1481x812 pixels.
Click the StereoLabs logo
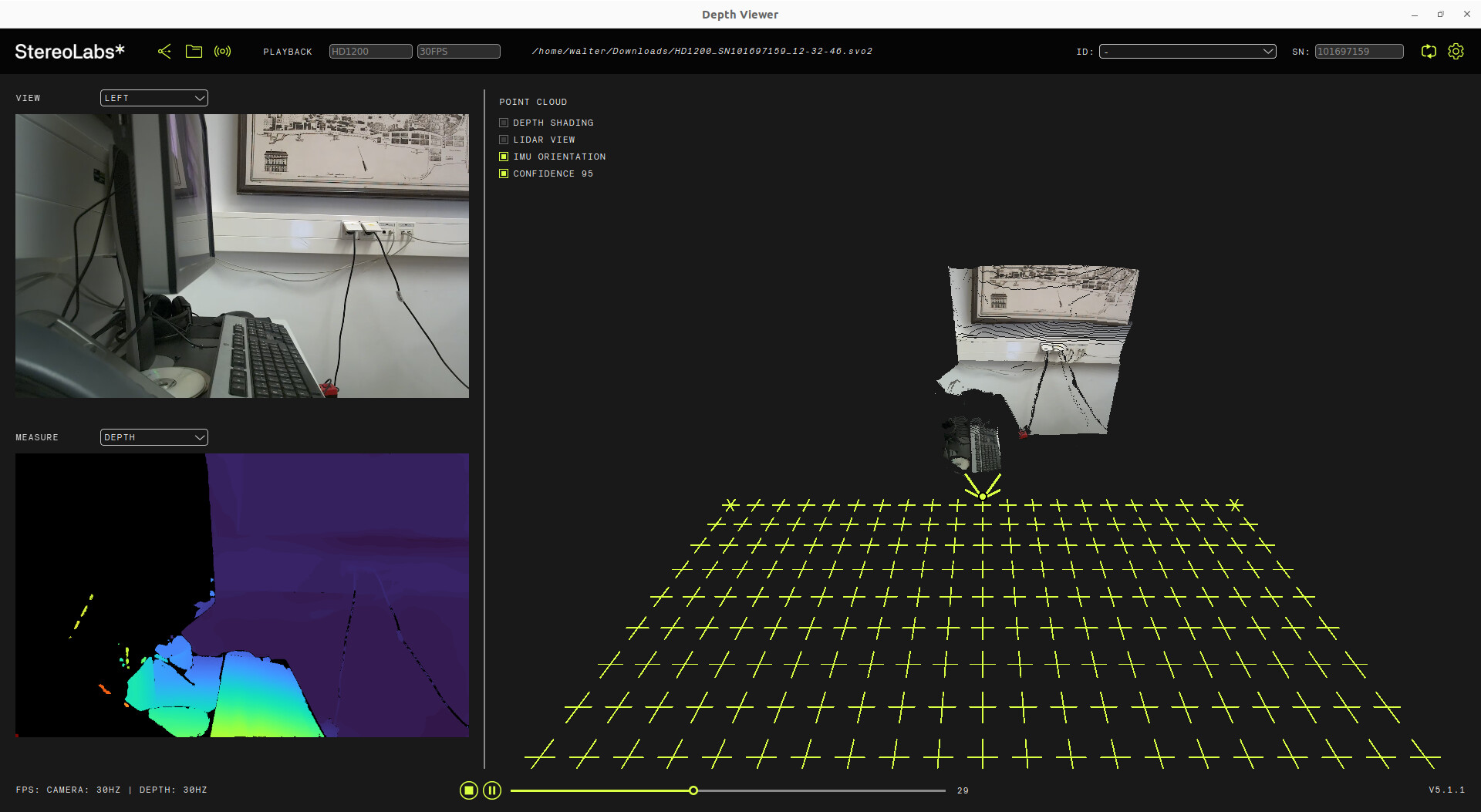click(x=69, y=52)
